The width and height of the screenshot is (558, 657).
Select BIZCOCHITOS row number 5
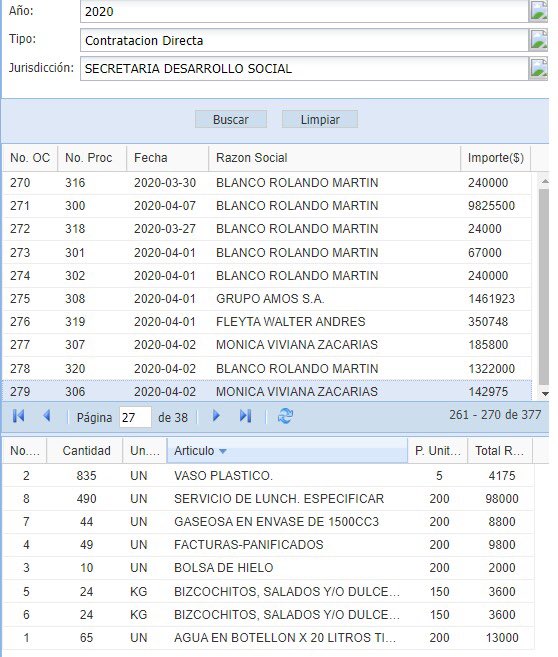[269, 592]
